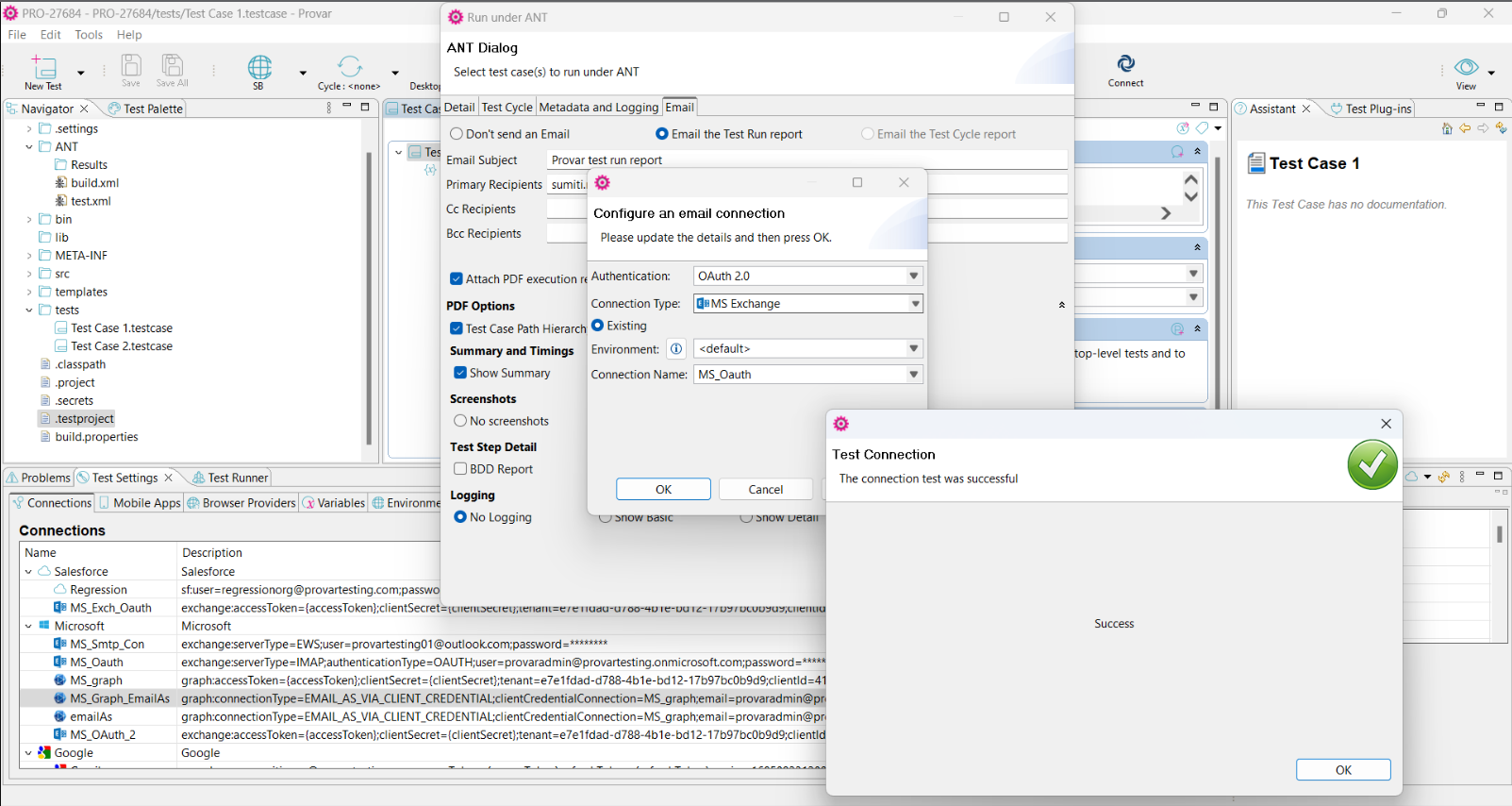Select the No screenshots radio button
Viewport: 1512px width, 806px height.
(x=460, y=421)
